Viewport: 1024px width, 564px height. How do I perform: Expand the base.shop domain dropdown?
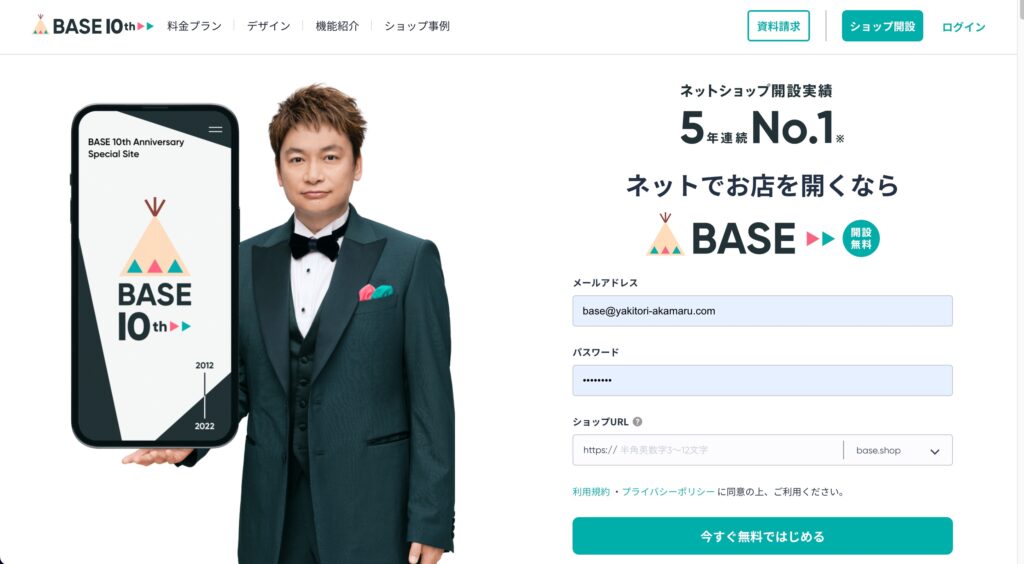pyautogui.click(x=898, y=450)
